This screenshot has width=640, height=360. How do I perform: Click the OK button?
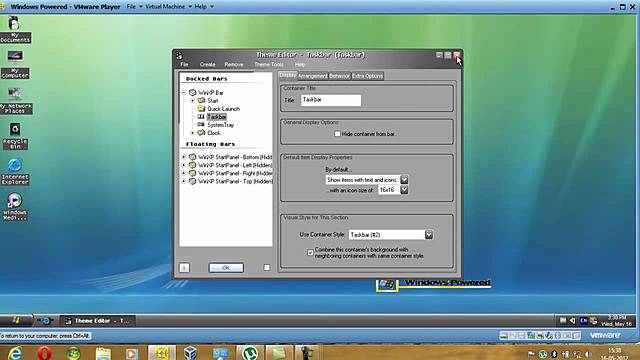(x=226, y=268)
